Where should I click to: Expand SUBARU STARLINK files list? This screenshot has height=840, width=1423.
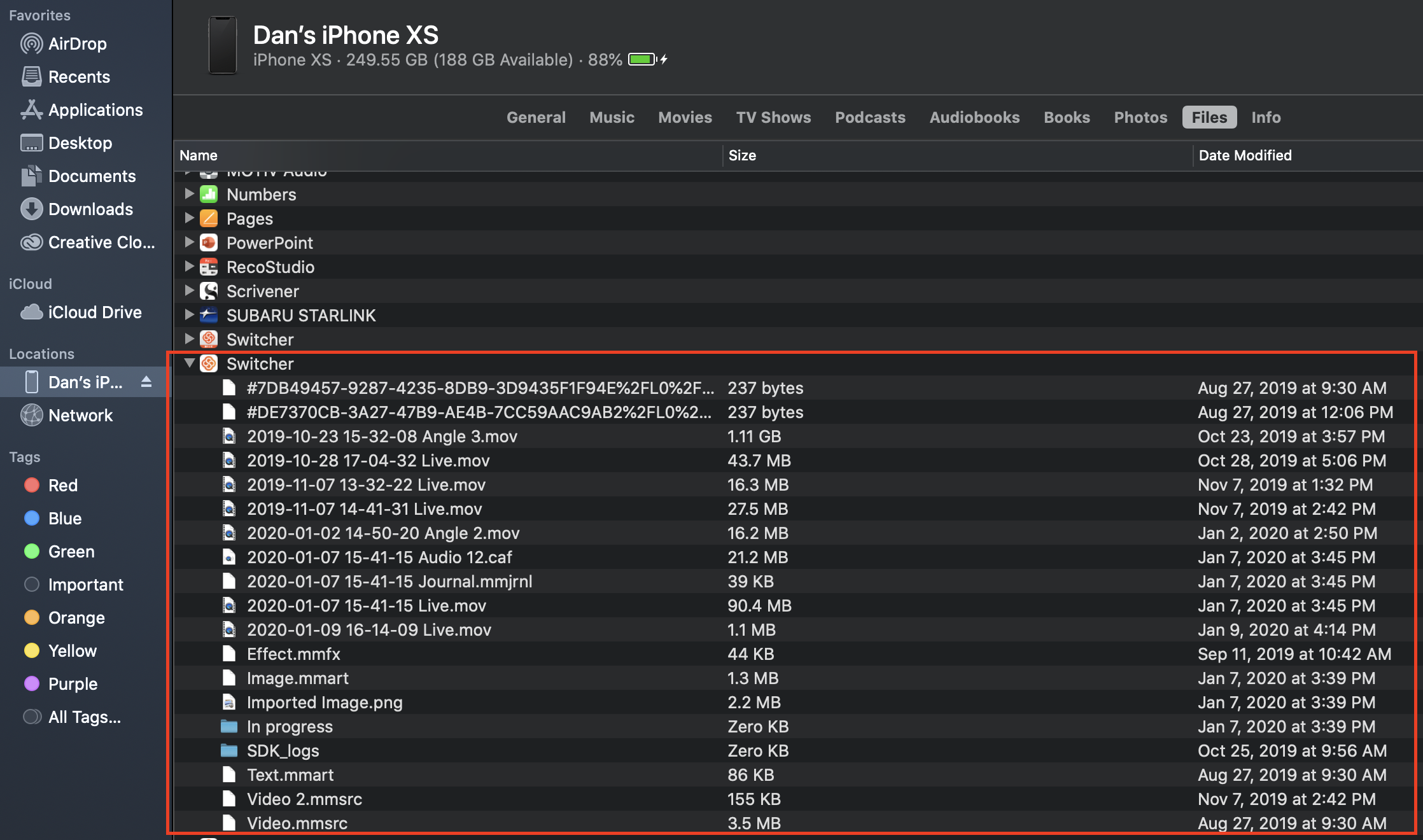[x=189, y=314]
